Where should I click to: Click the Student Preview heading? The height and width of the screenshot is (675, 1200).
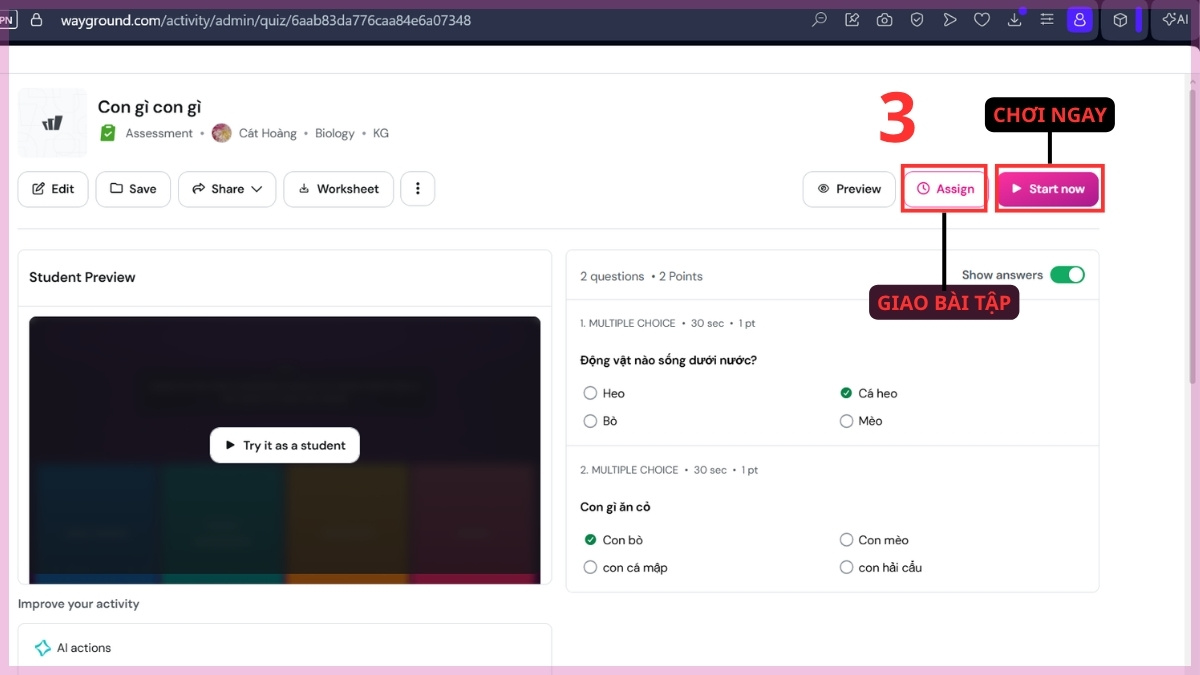[82, 277]
